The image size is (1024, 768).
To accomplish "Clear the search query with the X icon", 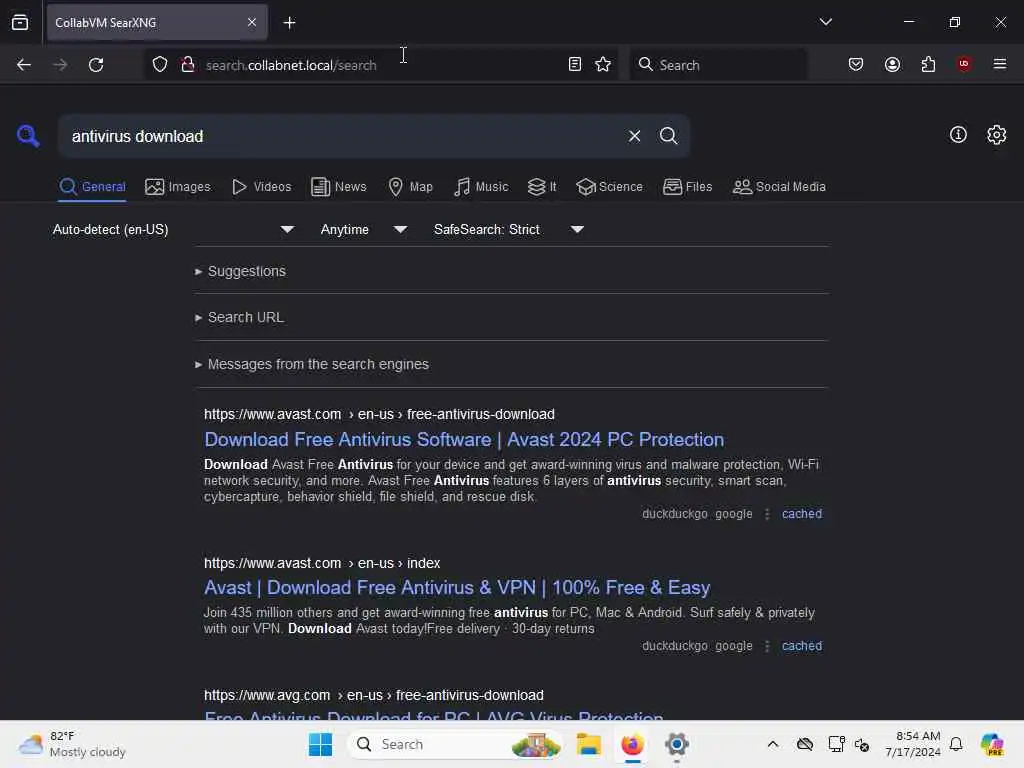I will pyautogui.click(x=634, y=136).
